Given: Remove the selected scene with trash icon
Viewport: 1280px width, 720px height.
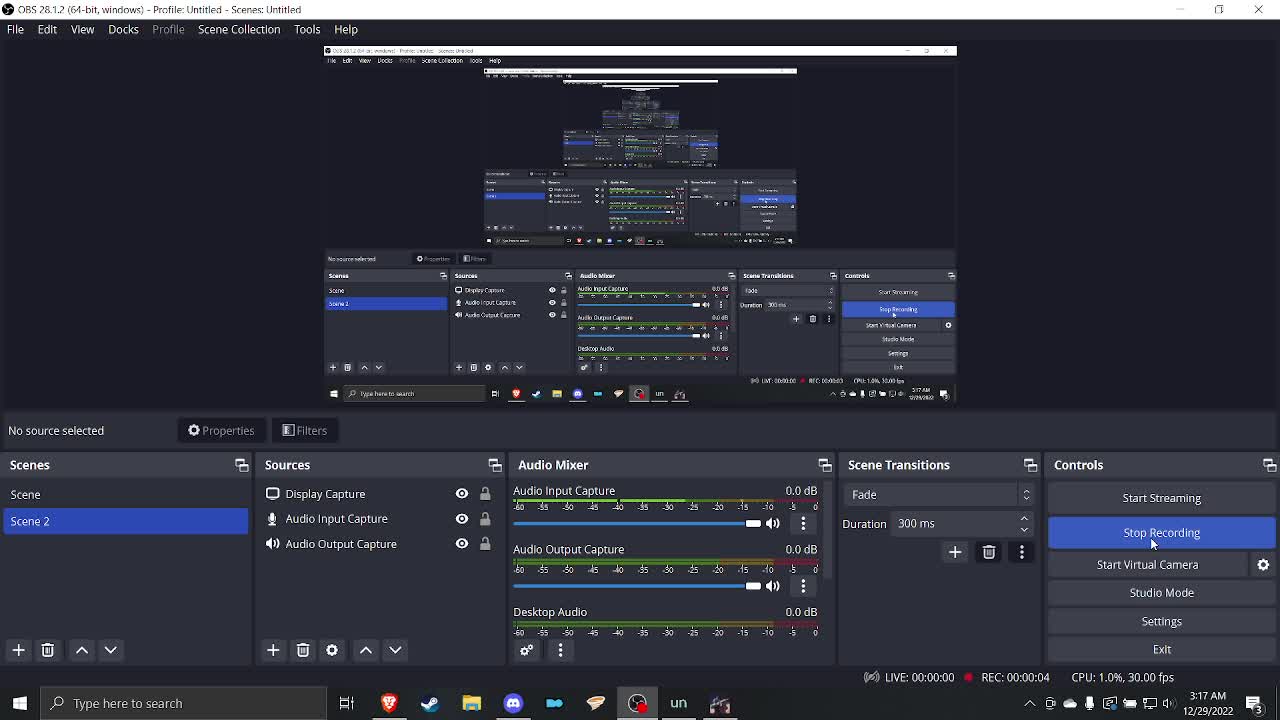Looking at the screenshot, I should [47, 650].
